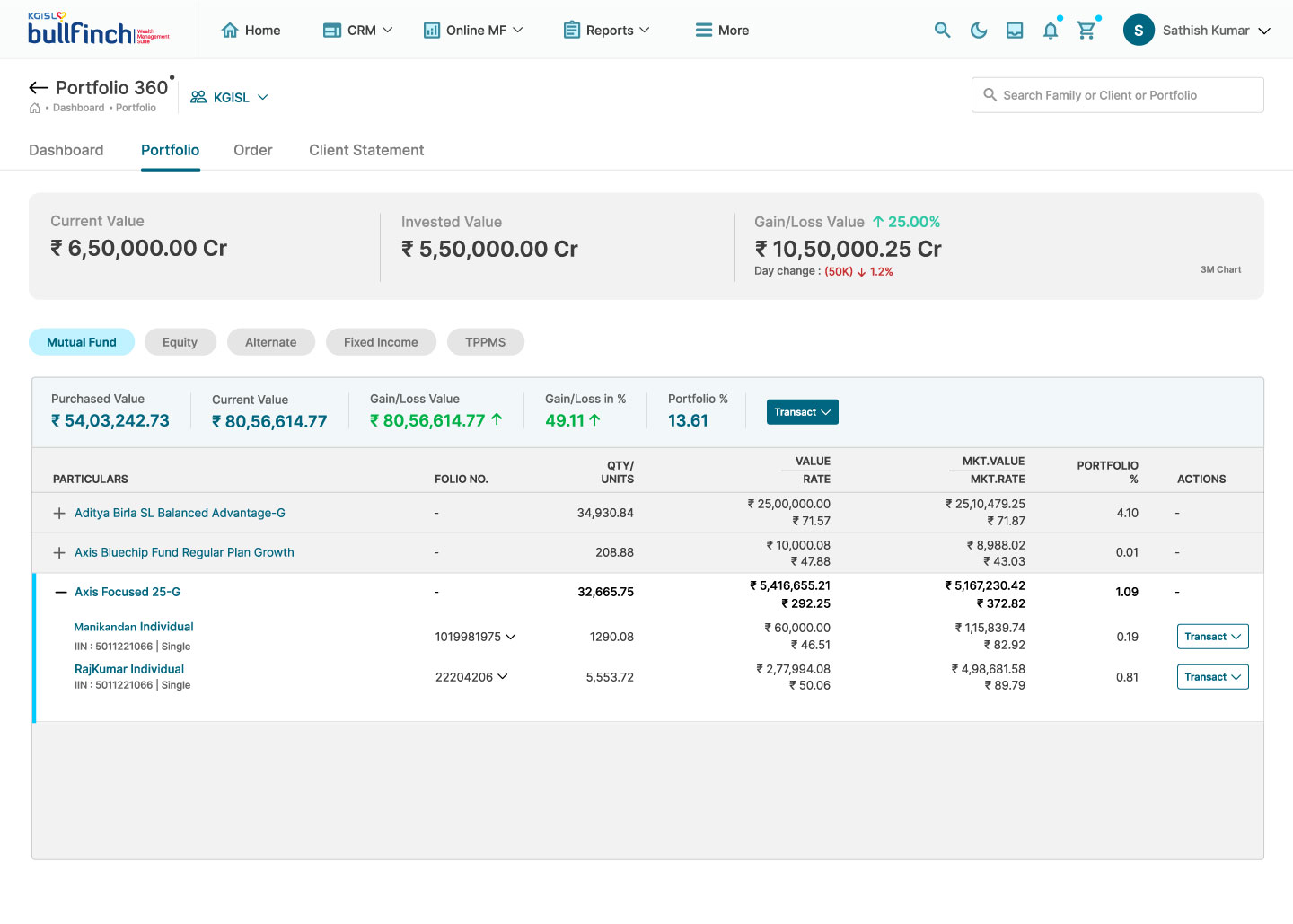Click the family group icon near KGISL
Screen dimensions: 1293x924
pyautogui.click(x=198, y=97)
